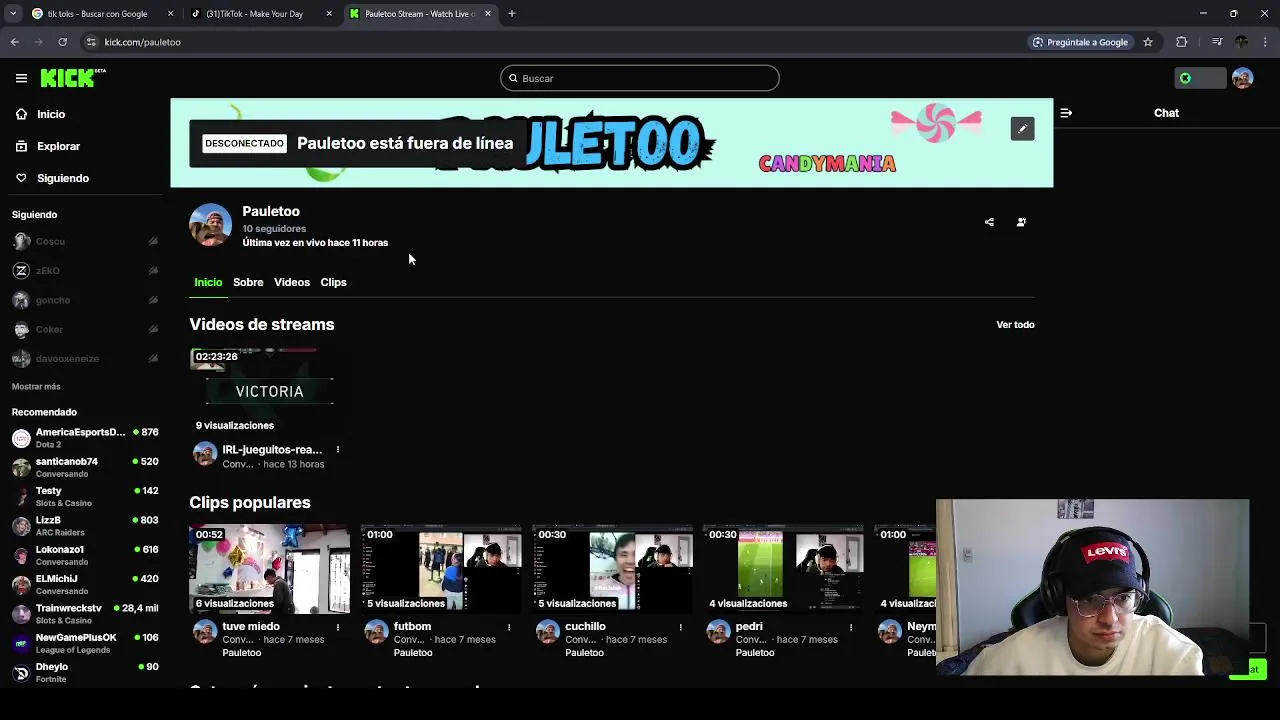Open followed channel davooxeneize
The image size is (1280, 720).
[85, 358]
